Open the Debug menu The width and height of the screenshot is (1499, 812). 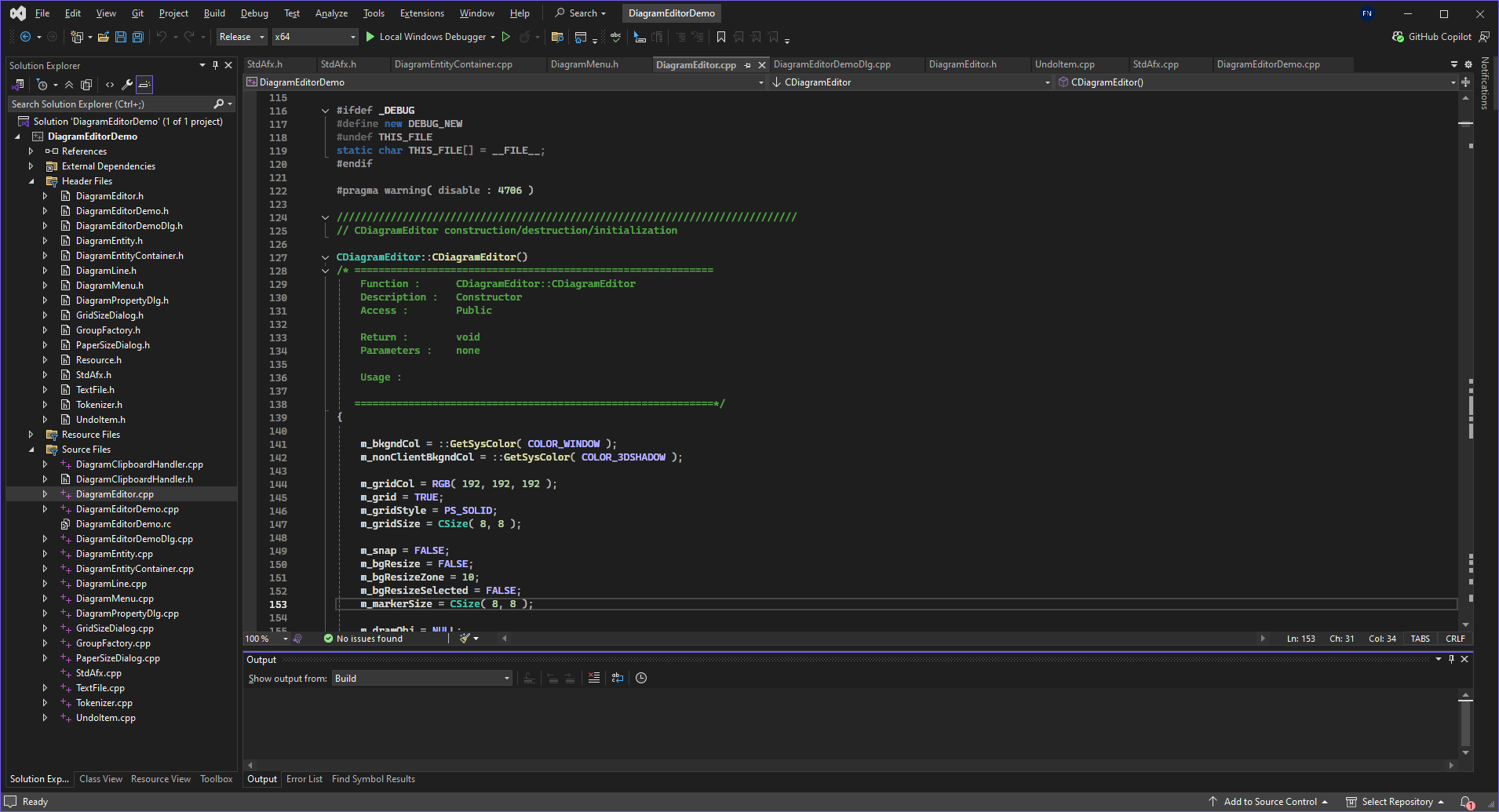tap(254, 13)
